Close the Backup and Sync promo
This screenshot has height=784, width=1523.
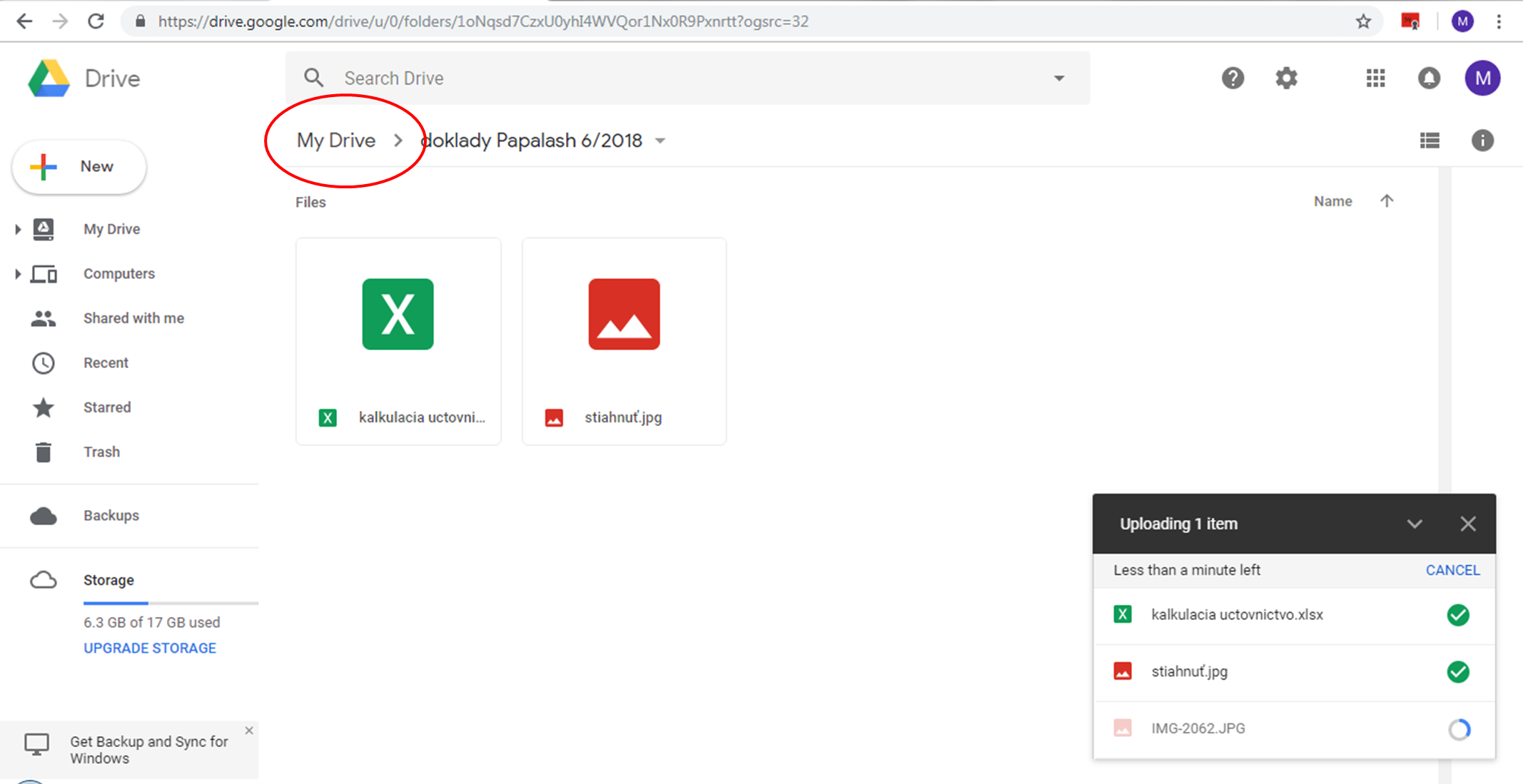pyautogui.click(x=249, y=730)
